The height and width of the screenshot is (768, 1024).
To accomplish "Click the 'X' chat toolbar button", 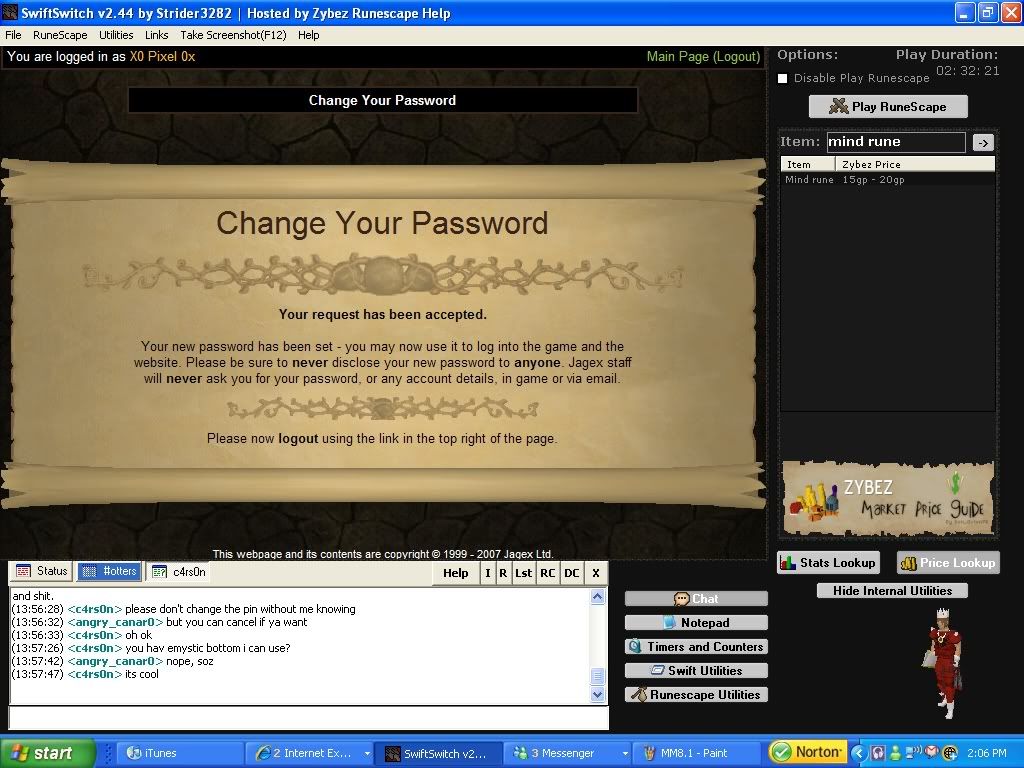I will click(596, 573).
